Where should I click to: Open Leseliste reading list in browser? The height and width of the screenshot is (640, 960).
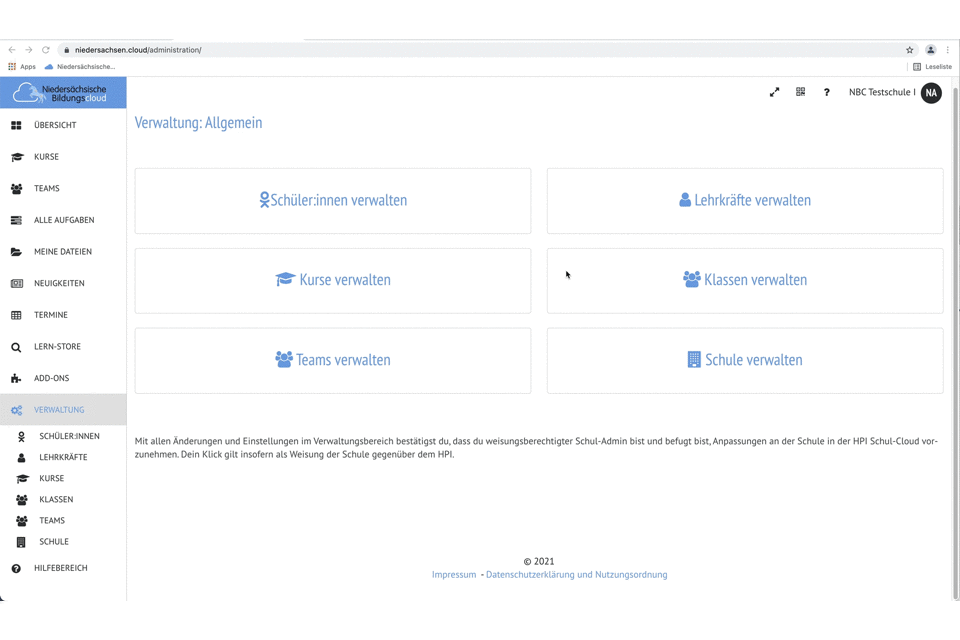click(932, 67)
